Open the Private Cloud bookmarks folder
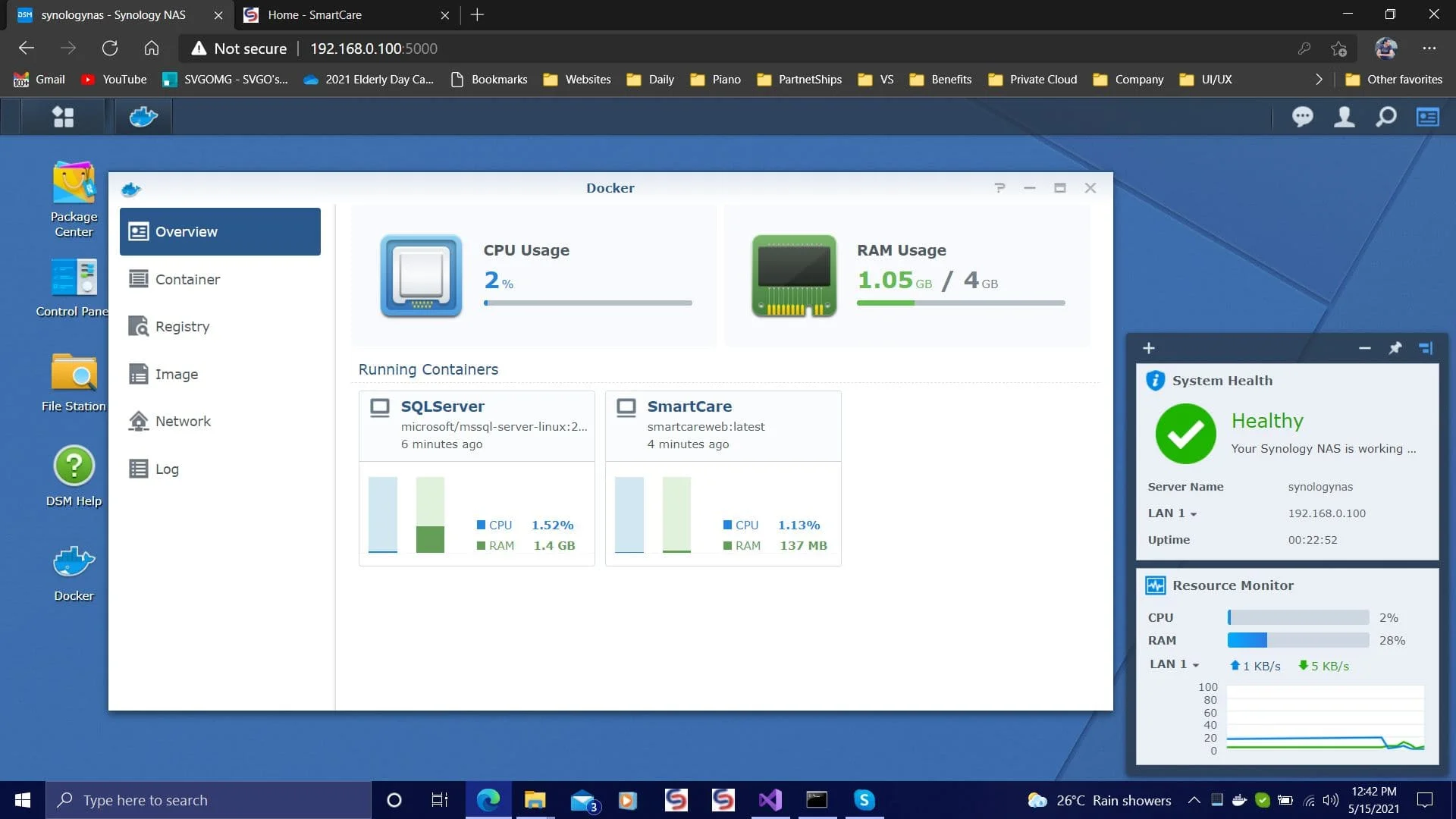Image resolution: width=1456 pixels, height=819 pixels. click(1032, 79)
